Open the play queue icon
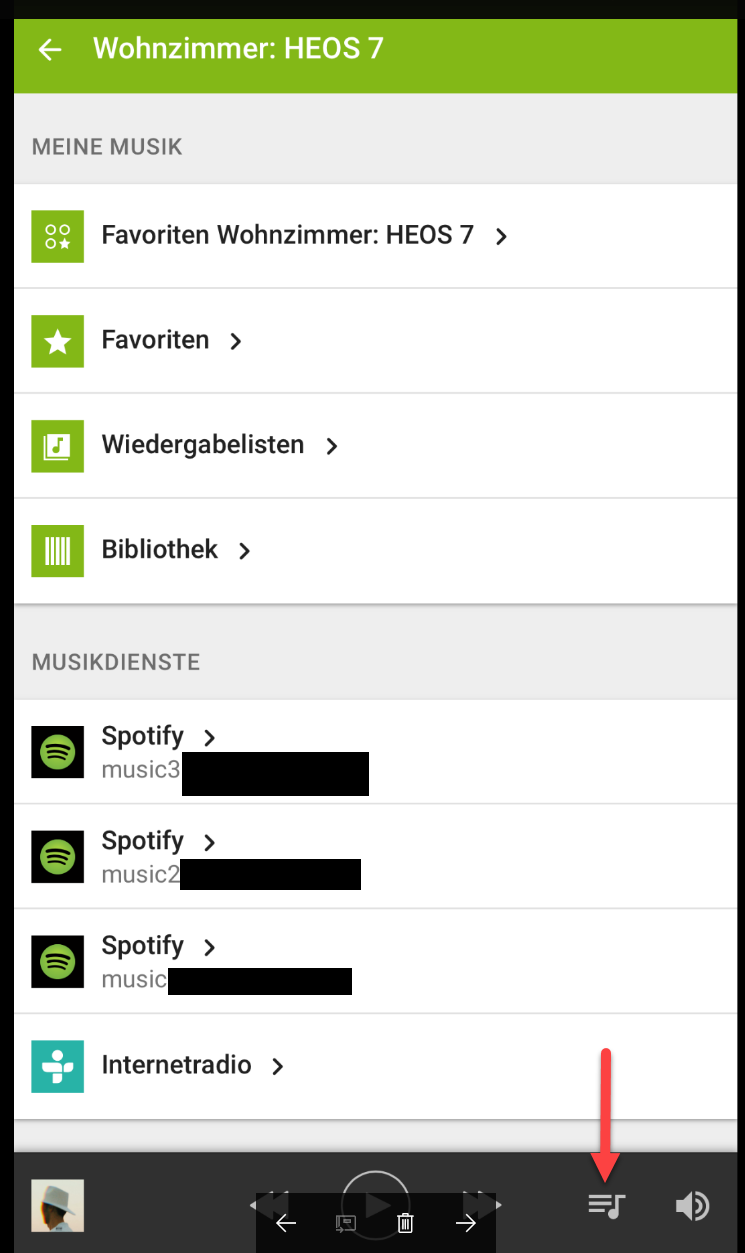 (606, 1205)
